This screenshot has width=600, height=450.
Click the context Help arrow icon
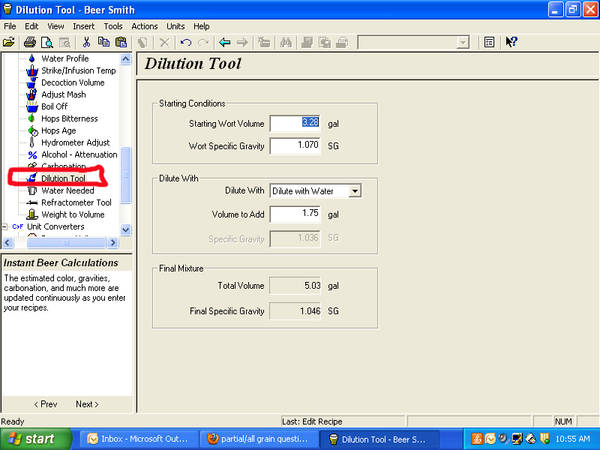(x=511, y=42)
